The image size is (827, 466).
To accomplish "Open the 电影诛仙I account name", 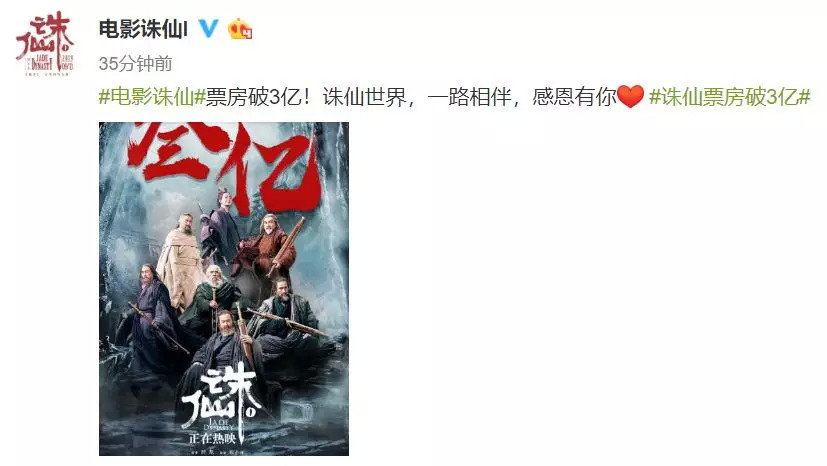I will 143,29.
